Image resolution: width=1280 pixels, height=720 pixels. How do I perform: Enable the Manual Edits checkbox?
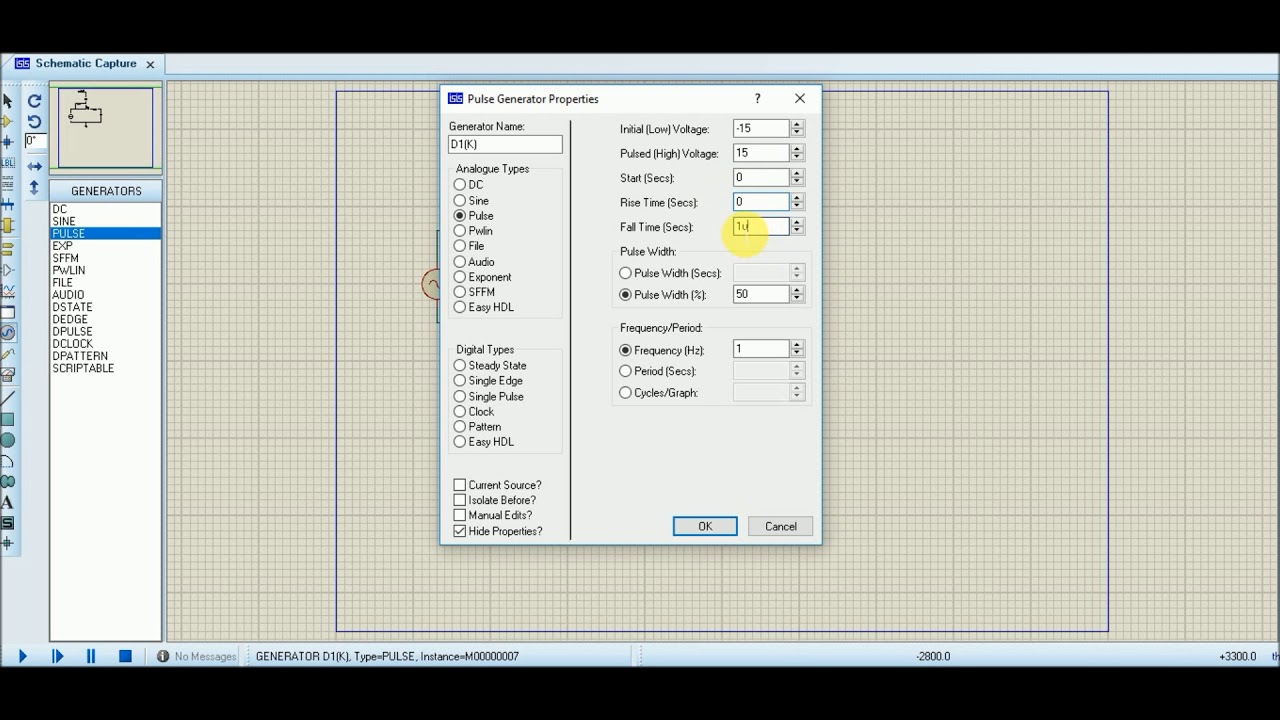click(x=460, y=515)
